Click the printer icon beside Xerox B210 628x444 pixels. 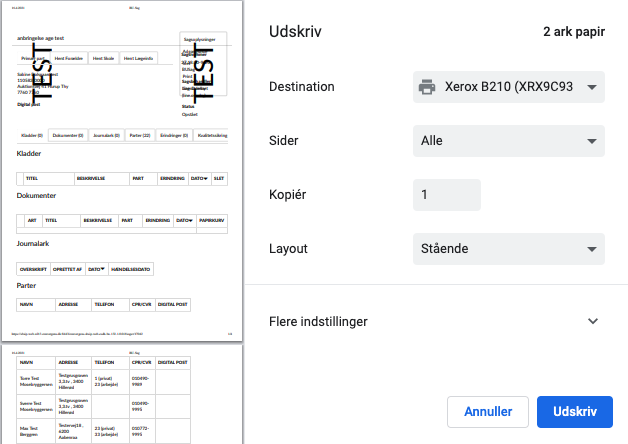tap(427, 87)
